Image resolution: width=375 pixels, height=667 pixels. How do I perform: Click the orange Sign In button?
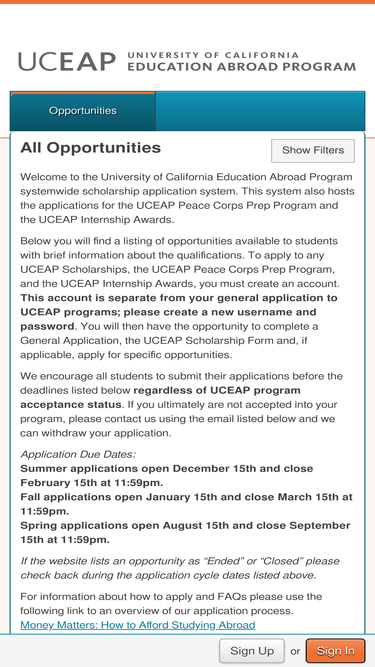pyautogui.click(x=335, y=651)
